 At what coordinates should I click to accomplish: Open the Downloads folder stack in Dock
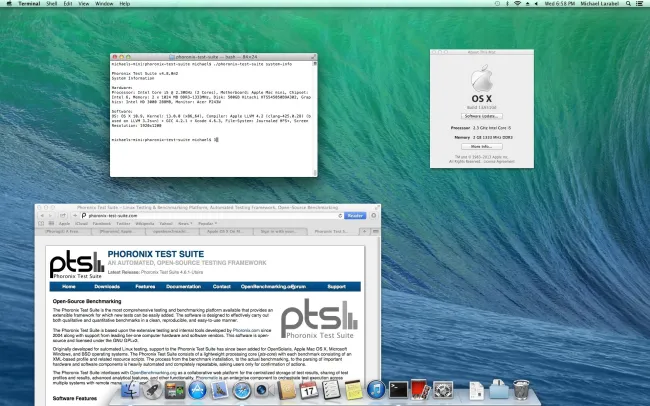(499, 390)
